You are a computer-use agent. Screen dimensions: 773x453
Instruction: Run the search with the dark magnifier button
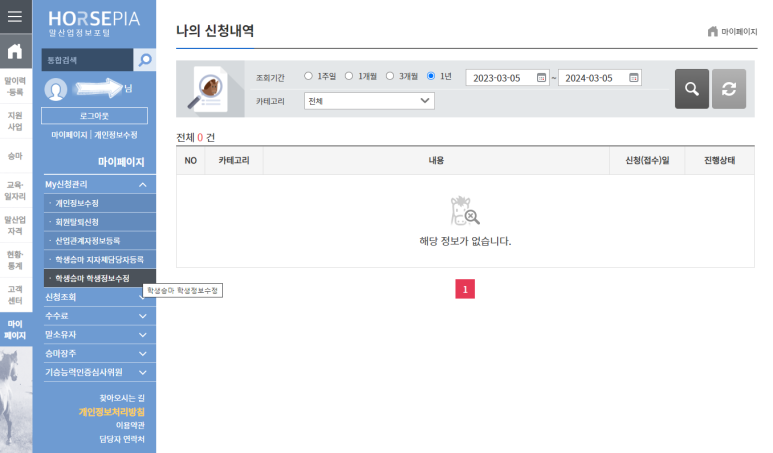click(692, 89)
